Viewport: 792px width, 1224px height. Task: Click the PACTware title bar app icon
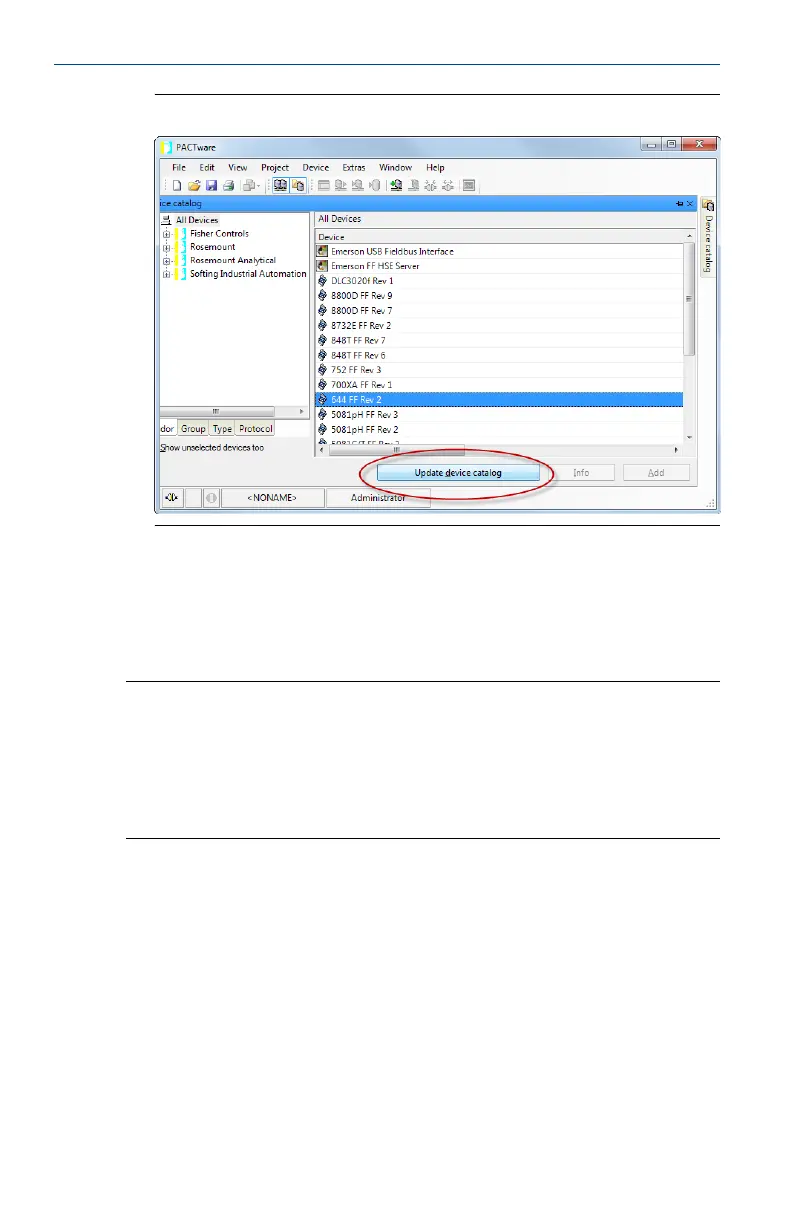(167, 147)
